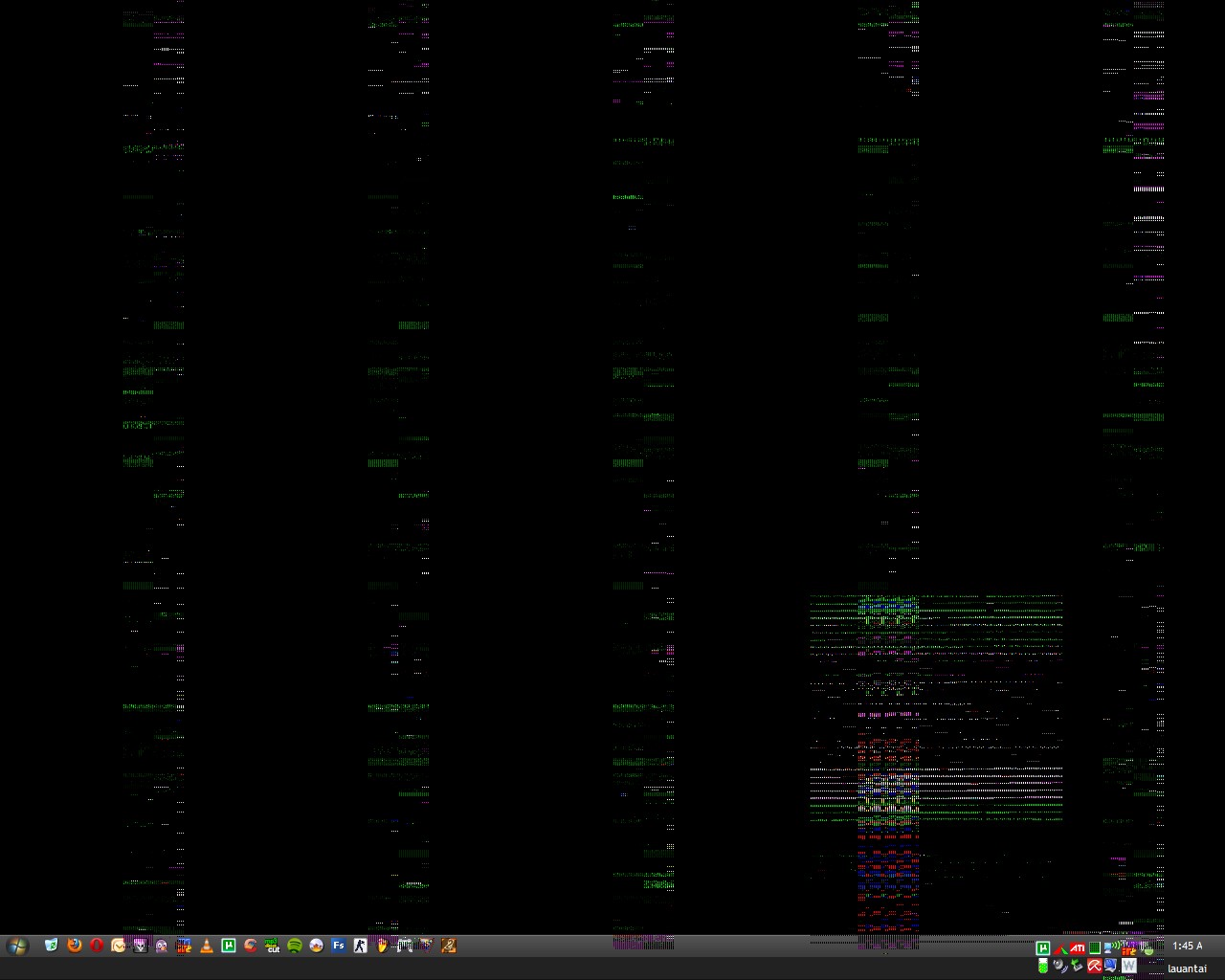Launch CCleaner from the taskbar
The height and width of the screenshot is (980, 1225).
251,946
